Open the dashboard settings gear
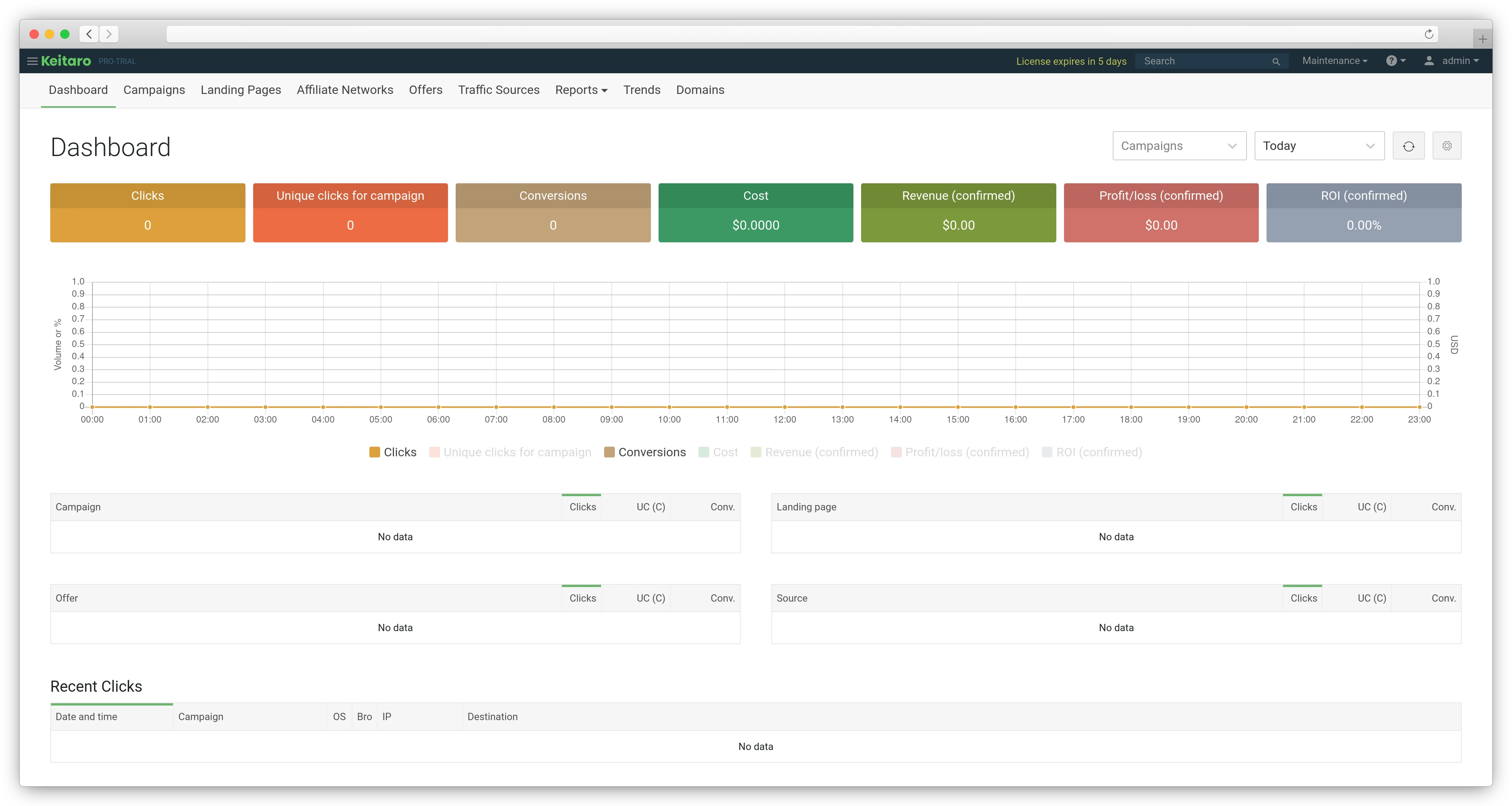The width and height of the screenshot is (1512, 806). tap(1447, 145)
